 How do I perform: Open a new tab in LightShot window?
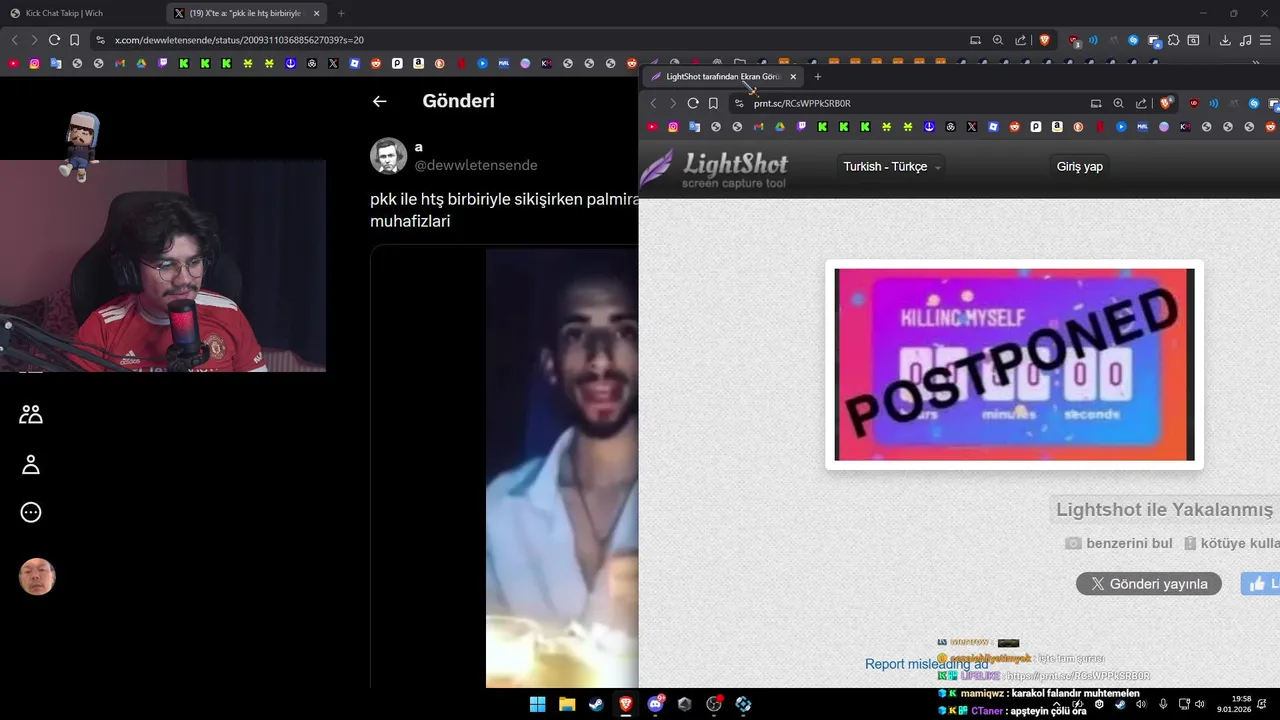pyautogui.click(x=817, y=76)
